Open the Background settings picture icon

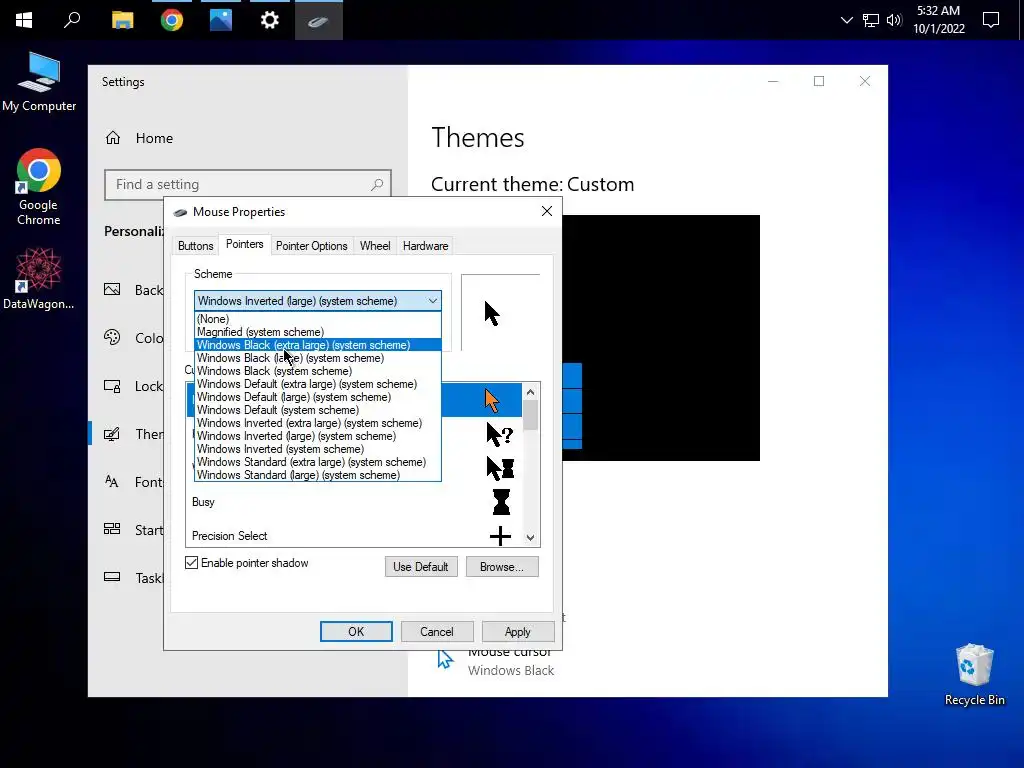(112, 289)
